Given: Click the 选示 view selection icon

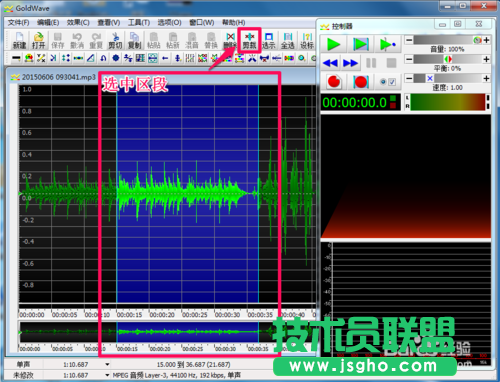Looking at the screenshot, I should tap(269, 41).
